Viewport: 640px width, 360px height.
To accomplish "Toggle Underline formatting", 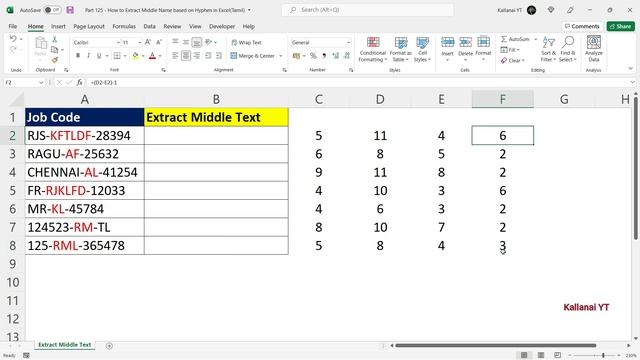I will click(x=99, y=56).
